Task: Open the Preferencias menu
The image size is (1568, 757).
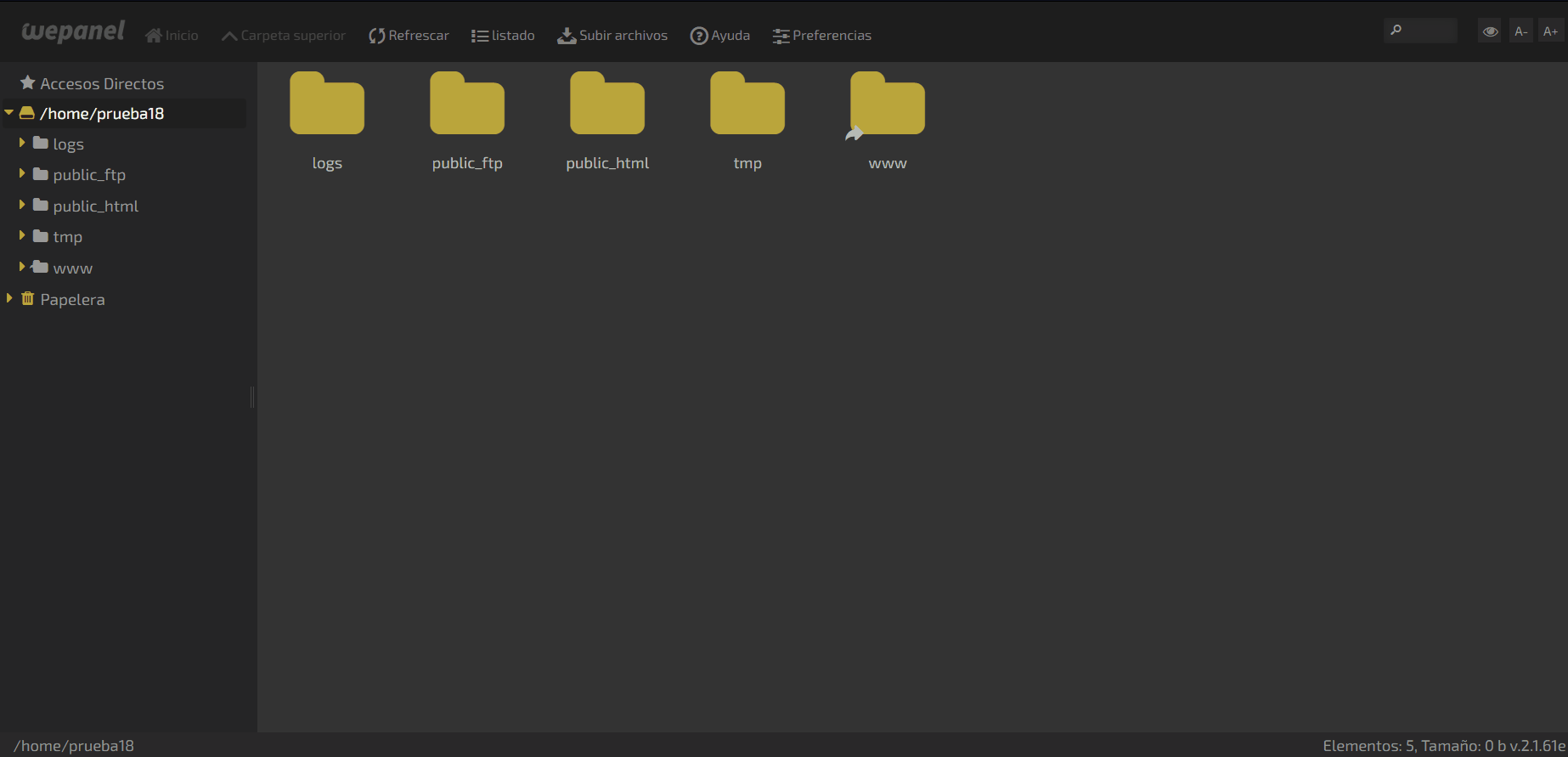Action: click(822, 36)
